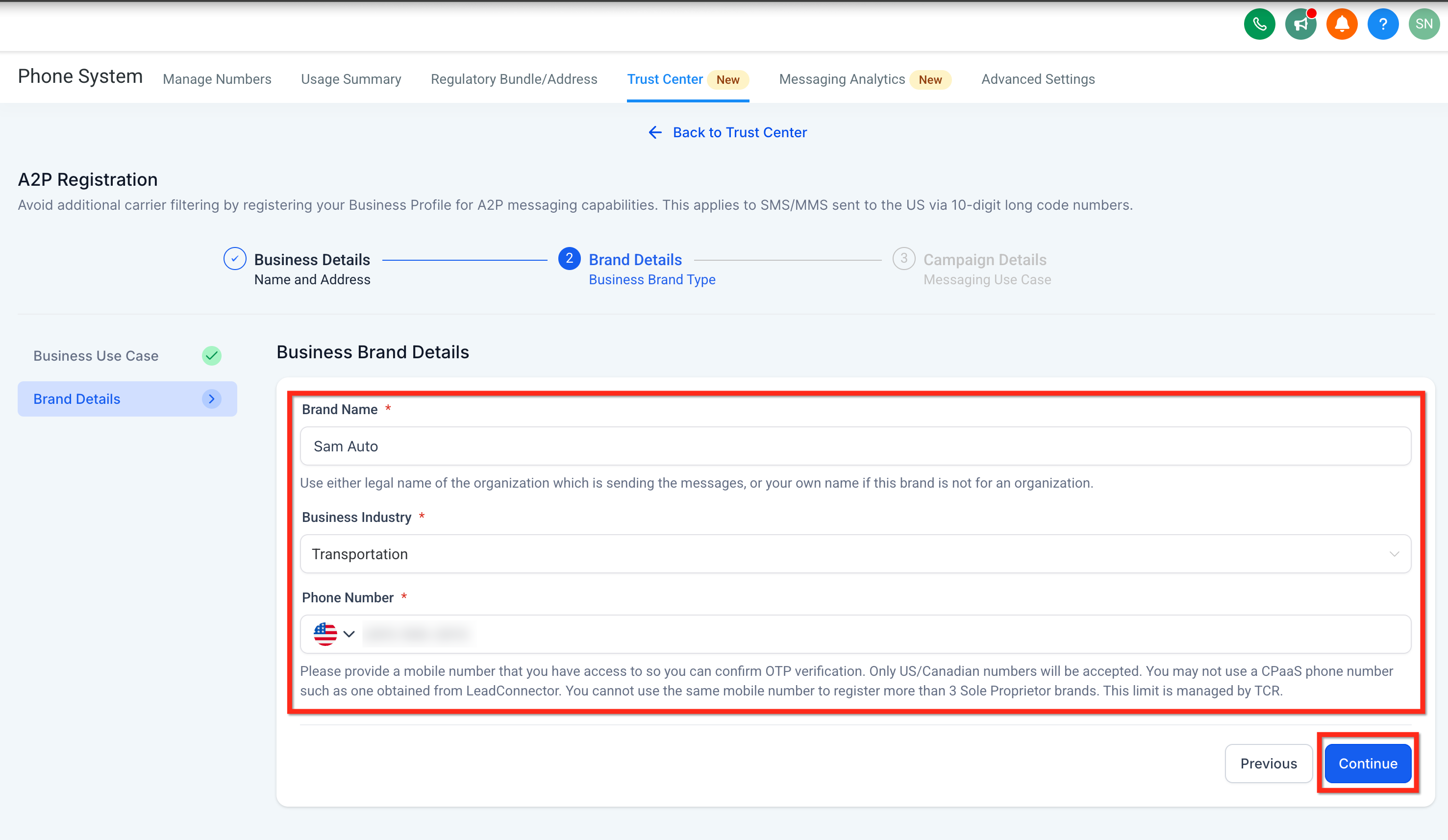Screen dimensions: 1448x840
Task: Switch to the Manage Numbers tab
Action: [217, 79]
